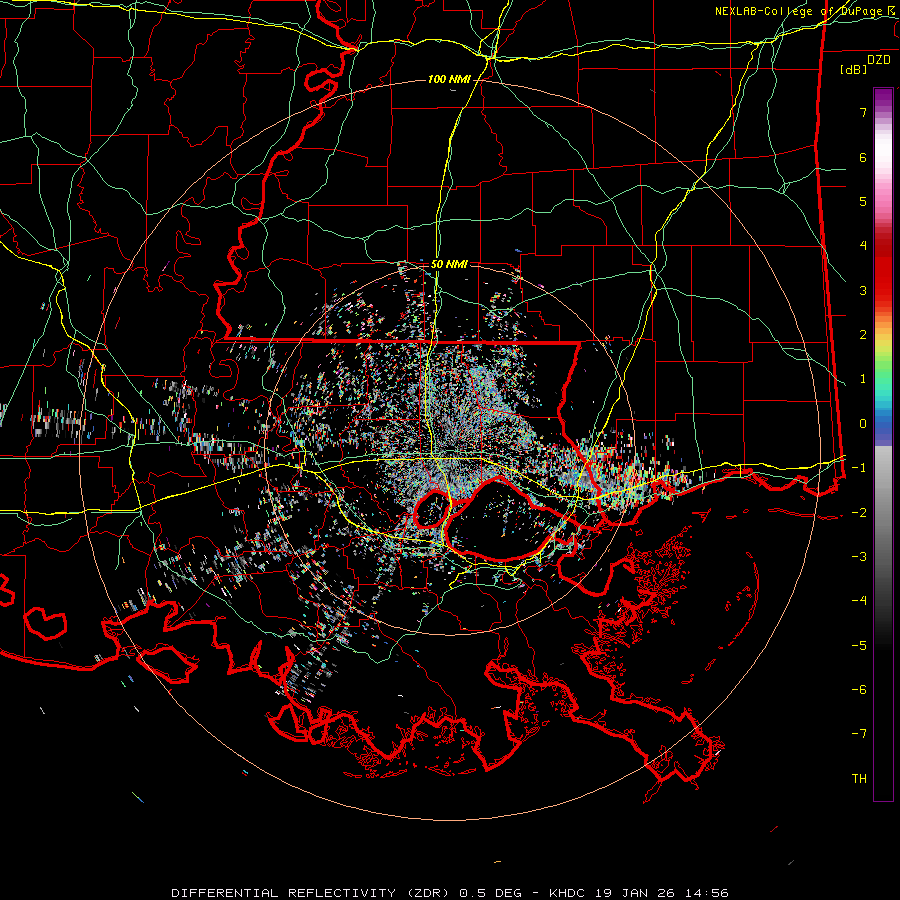Screen dimensions: 900x900
Task: Click the "TH" label below the scale
Action: [859, 779]
